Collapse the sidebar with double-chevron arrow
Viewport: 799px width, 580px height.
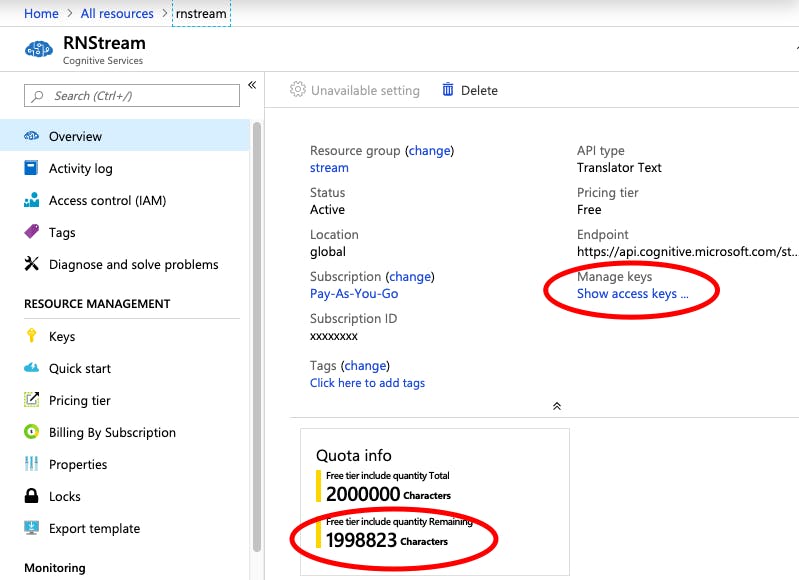coord(252,85)
